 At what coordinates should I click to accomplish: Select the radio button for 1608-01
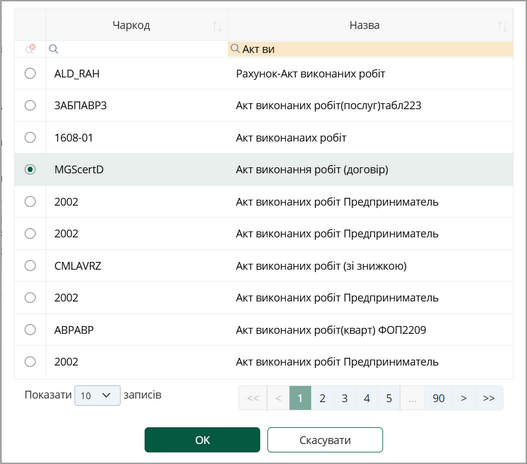pyautogui.click(x=30, y=137)
